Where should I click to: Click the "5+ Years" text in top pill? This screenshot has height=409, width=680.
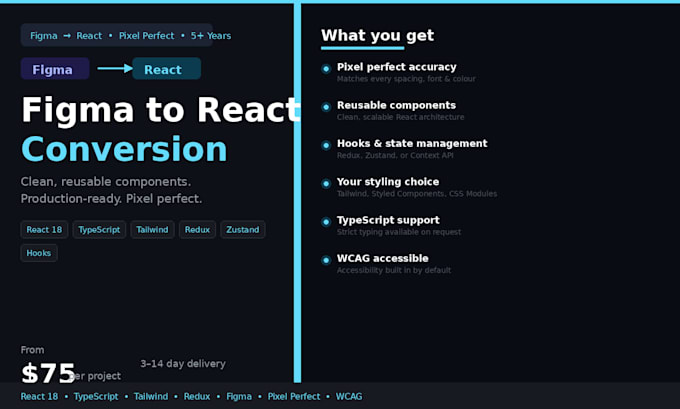click(x=211, y=36)
